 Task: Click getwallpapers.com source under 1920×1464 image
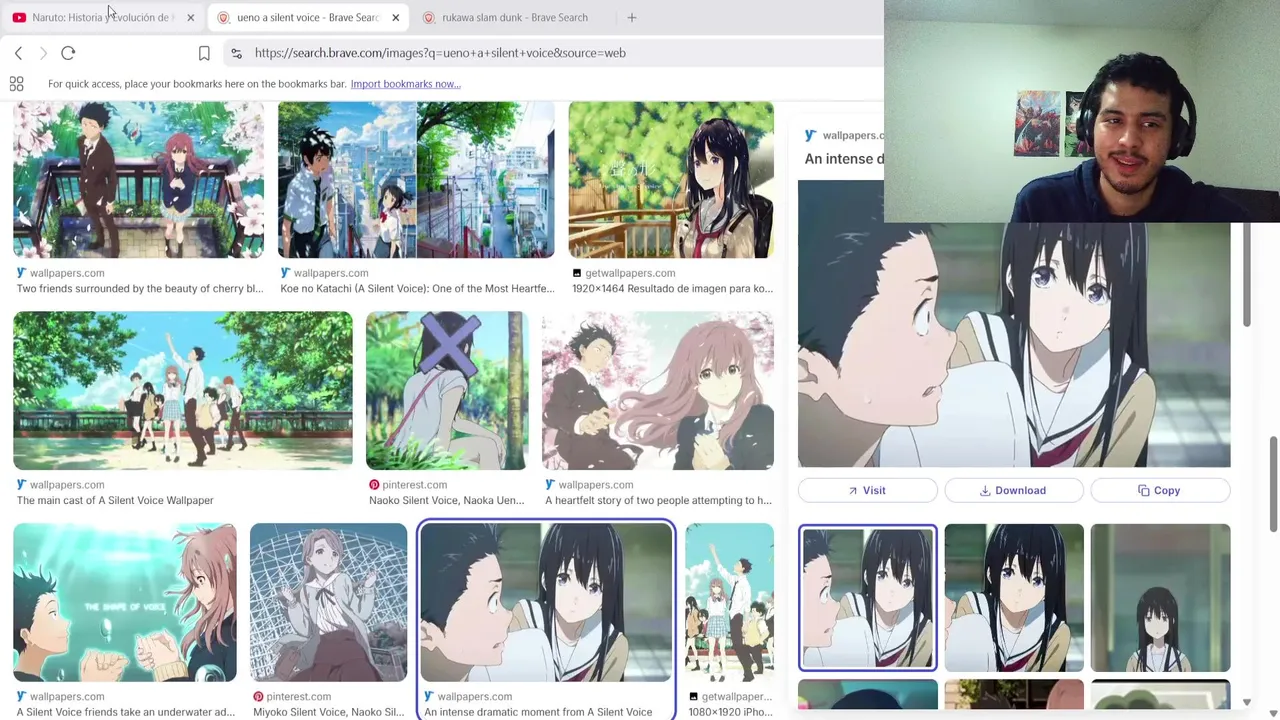click(630, 273)
